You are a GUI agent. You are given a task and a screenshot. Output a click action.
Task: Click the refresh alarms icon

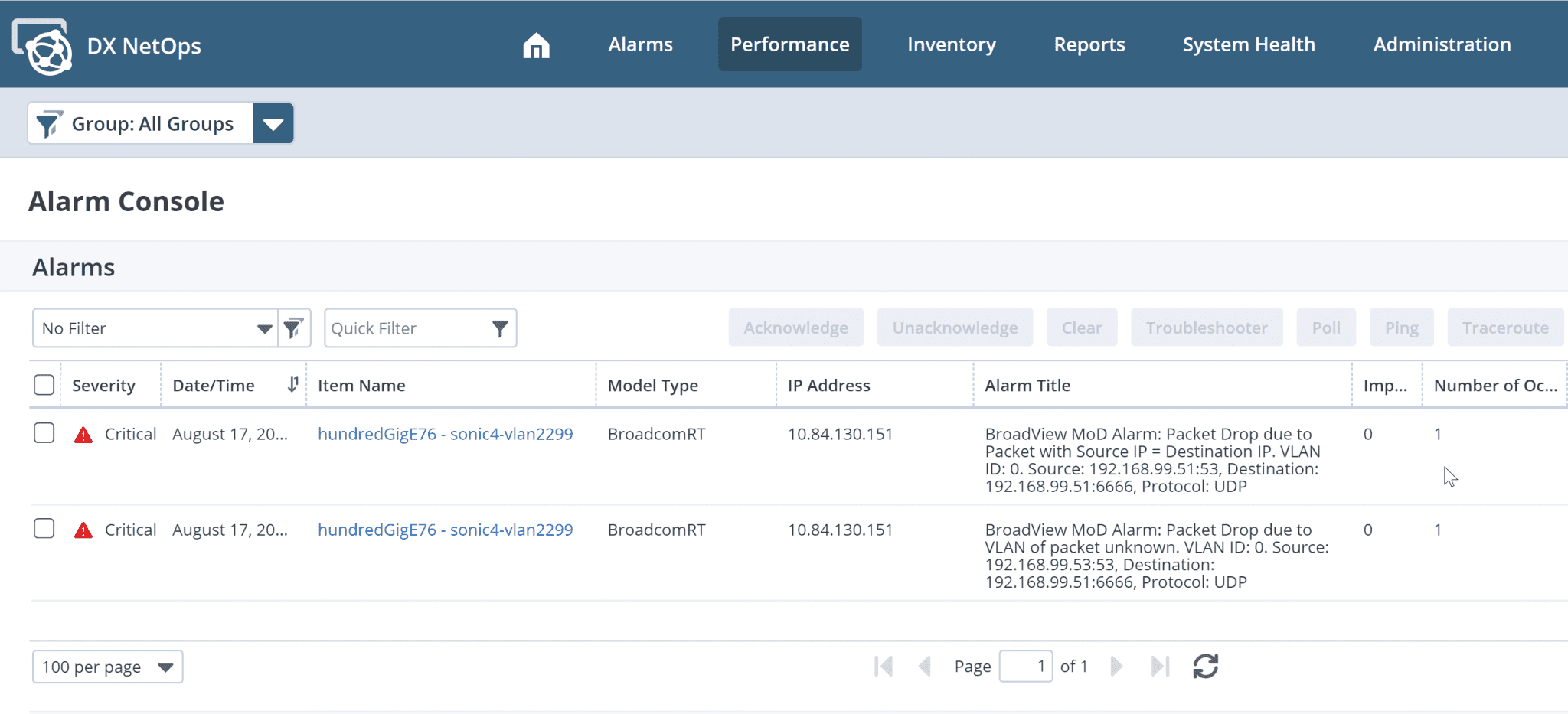click(1205, 666)
